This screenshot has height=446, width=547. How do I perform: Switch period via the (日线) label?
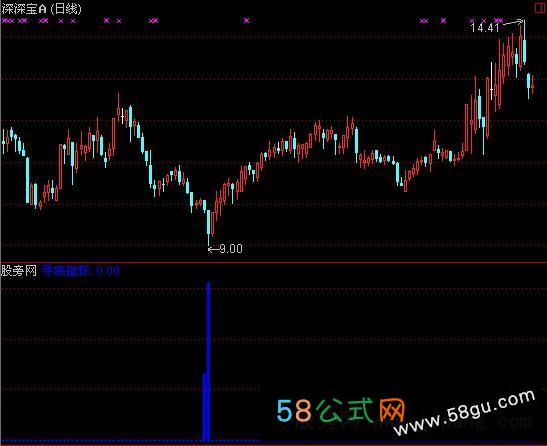[x=66, y=9]
